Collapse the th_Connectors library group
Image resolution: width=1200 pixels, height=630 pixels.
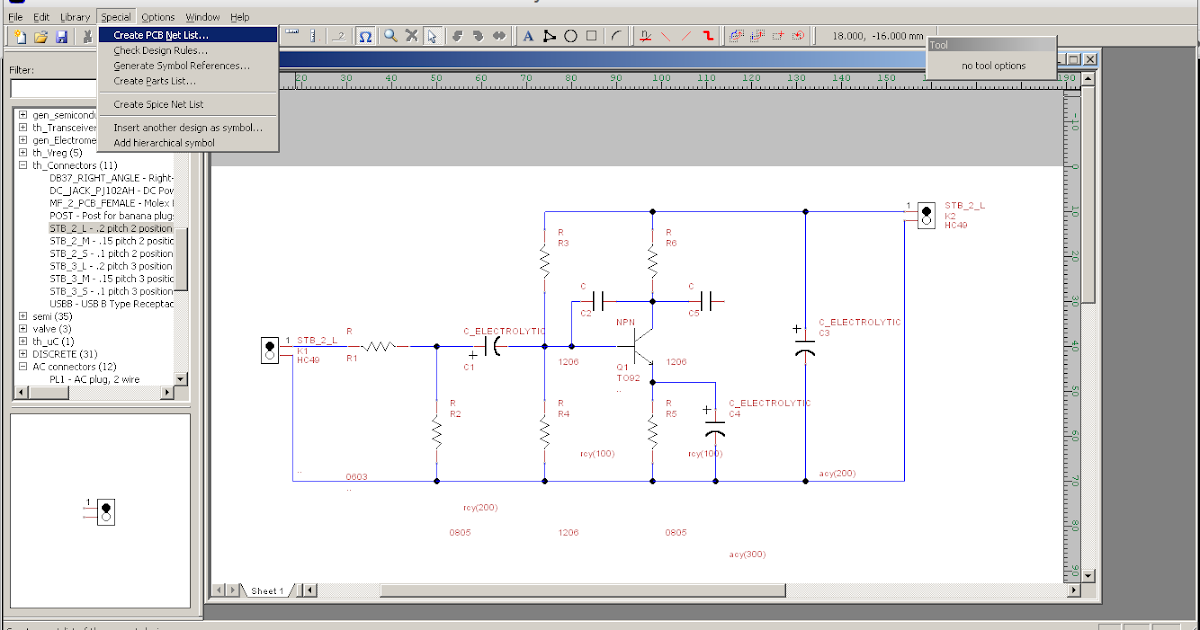23,164
